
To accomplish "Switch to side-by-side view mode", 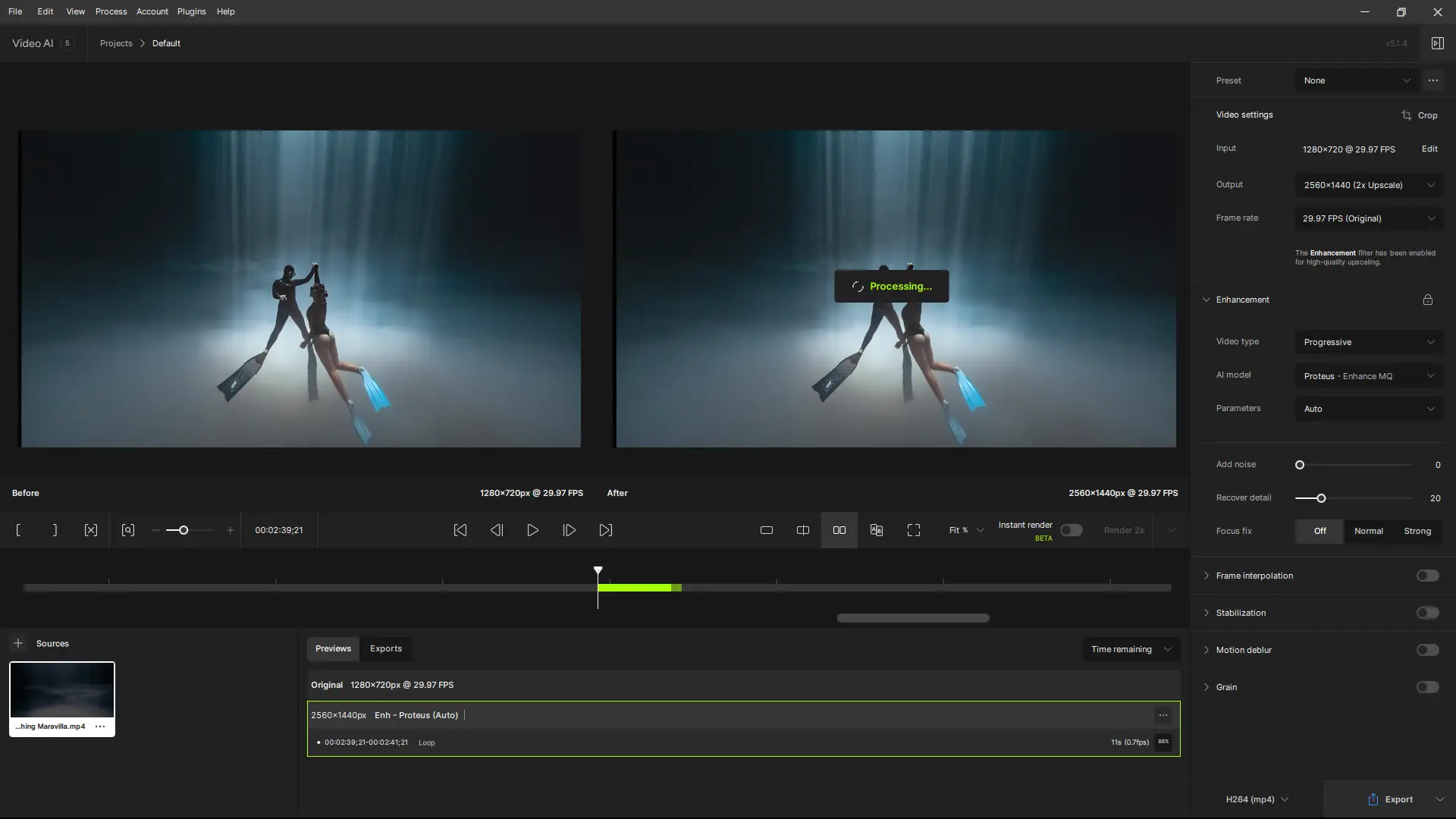I will [839, 530].
